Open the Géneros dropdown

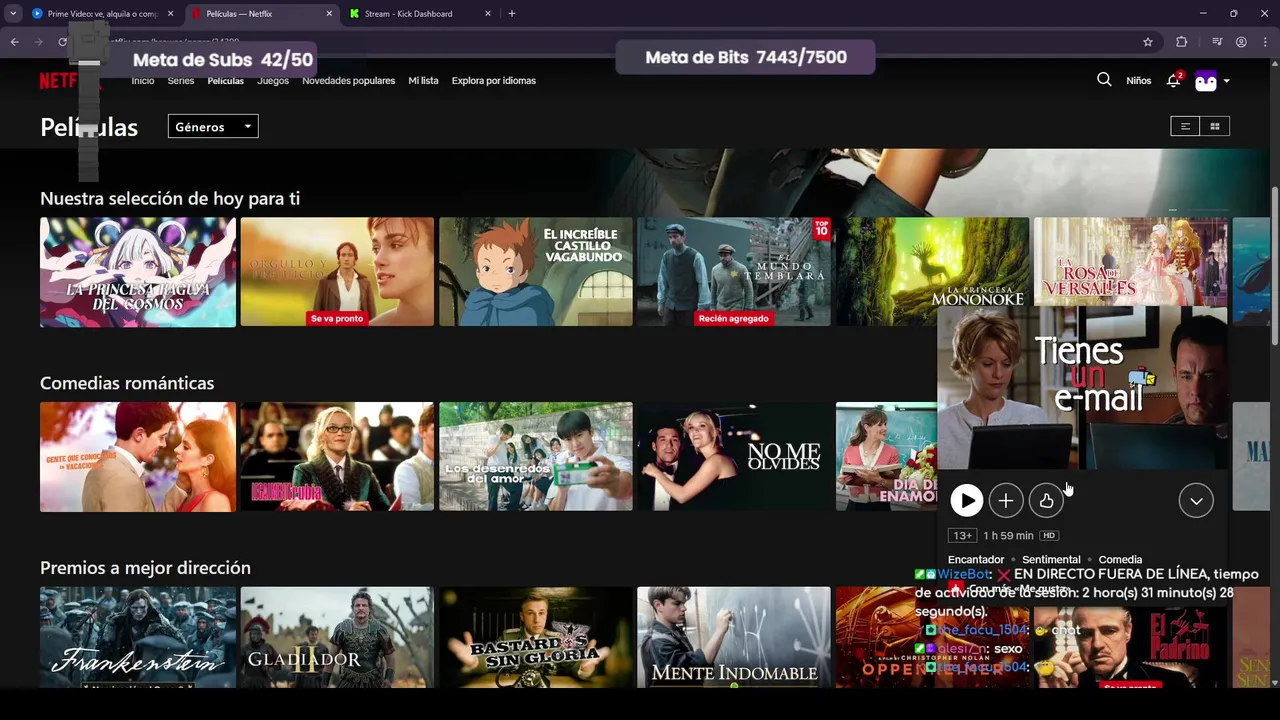tap(213, 127)
